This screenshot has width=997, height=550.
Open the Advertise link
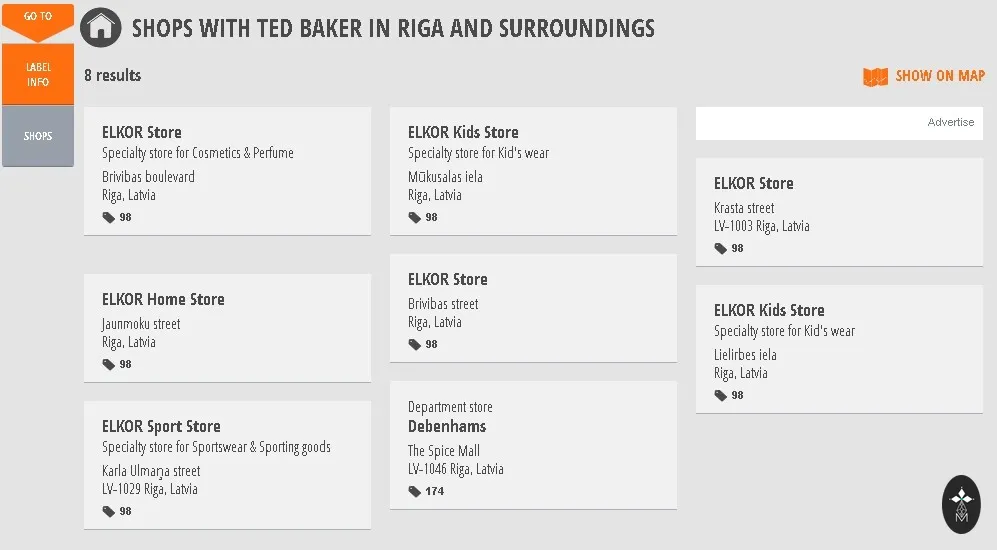click(950, 122)
